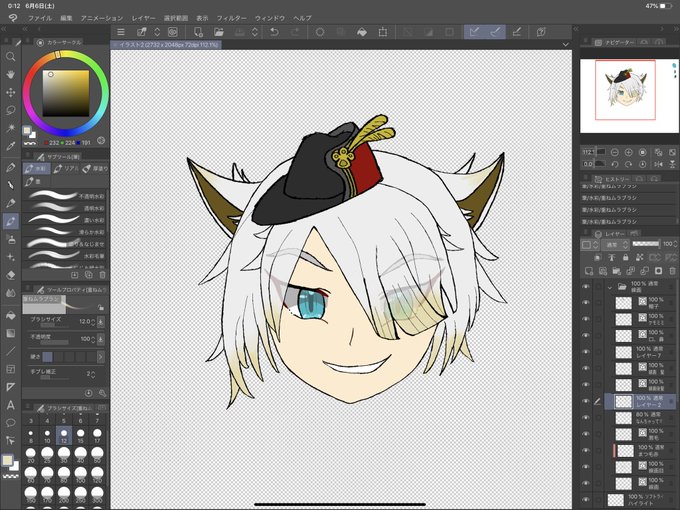Select the 厚塗り sub tool group

pyautogui.click(x=95, y=169)
